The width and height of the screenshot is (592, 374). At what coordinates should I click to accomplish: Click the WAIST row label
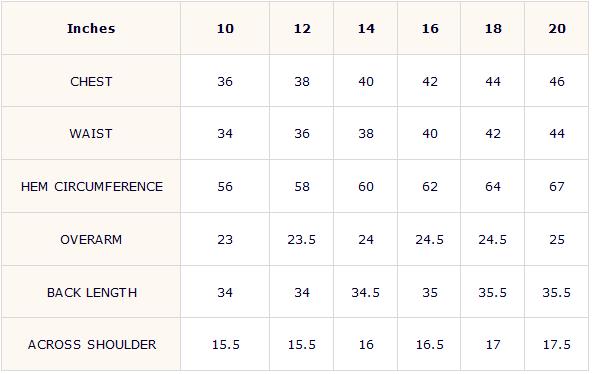click(x=91, y=134)
